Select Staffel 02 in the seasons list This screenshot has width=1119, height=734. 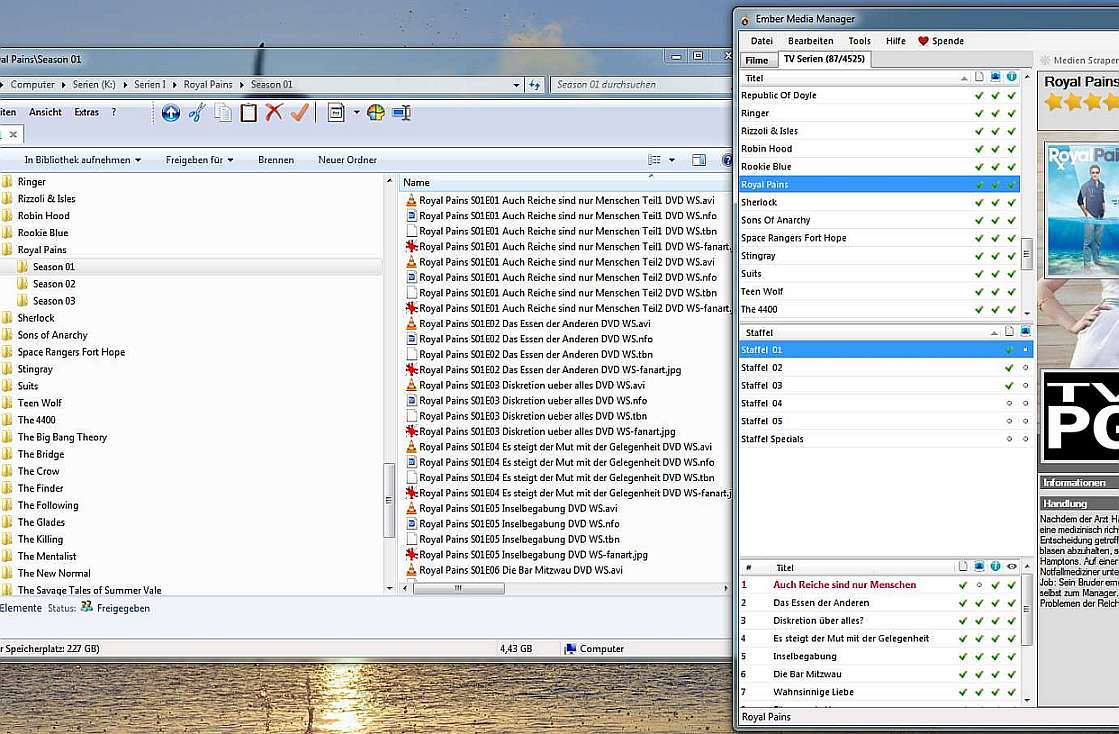tap(886, 368)
